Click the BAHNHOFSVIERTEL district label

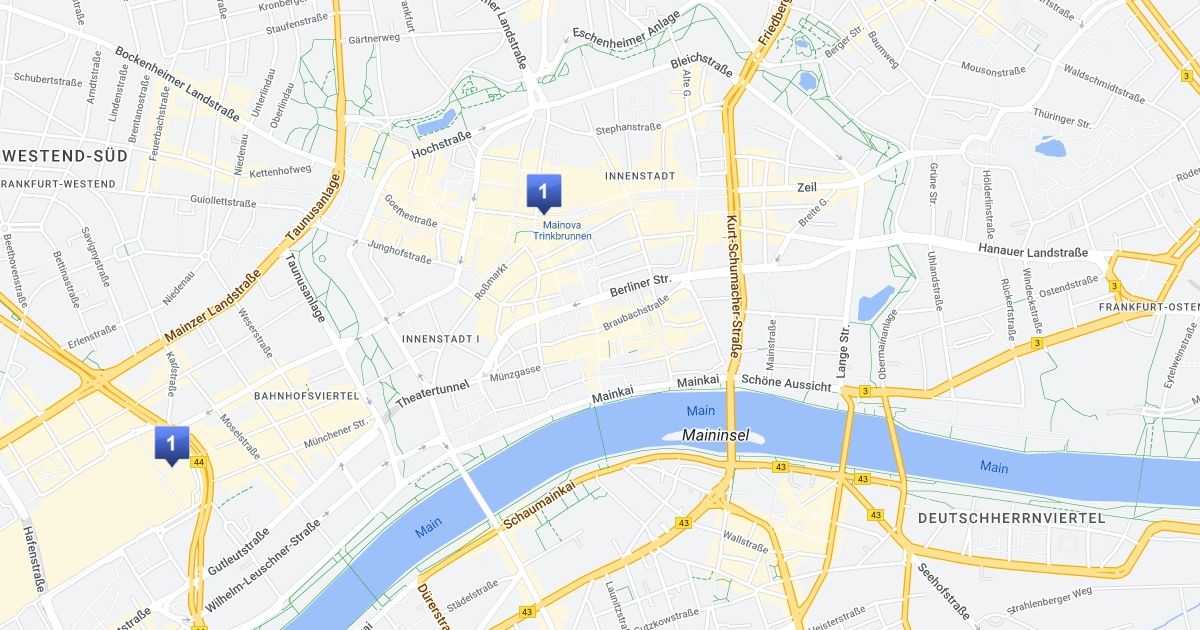(x=306, y=397)
